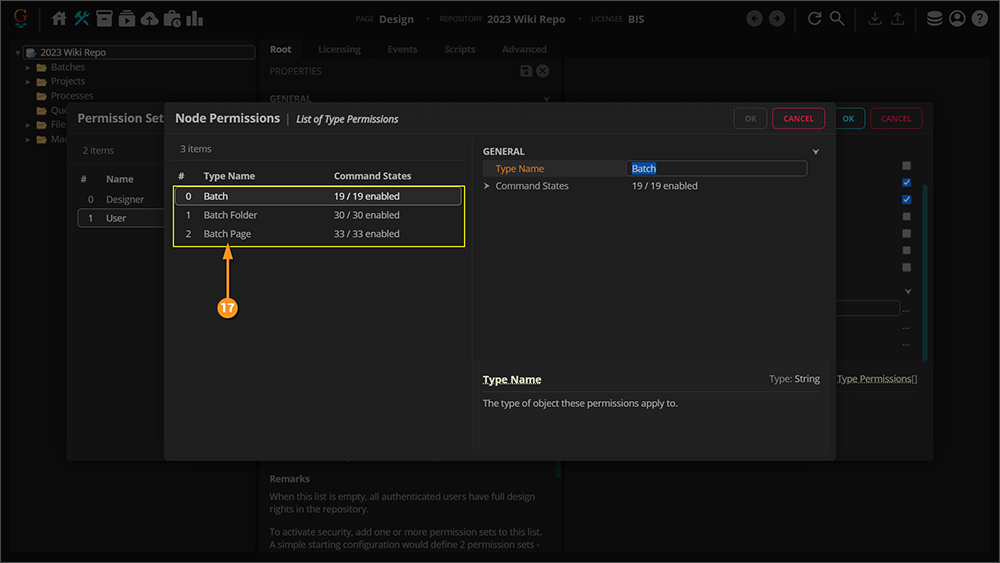Switch to the Licensing tab
The width and height of the screenshot is (1000, 563).
pos(339,49)
